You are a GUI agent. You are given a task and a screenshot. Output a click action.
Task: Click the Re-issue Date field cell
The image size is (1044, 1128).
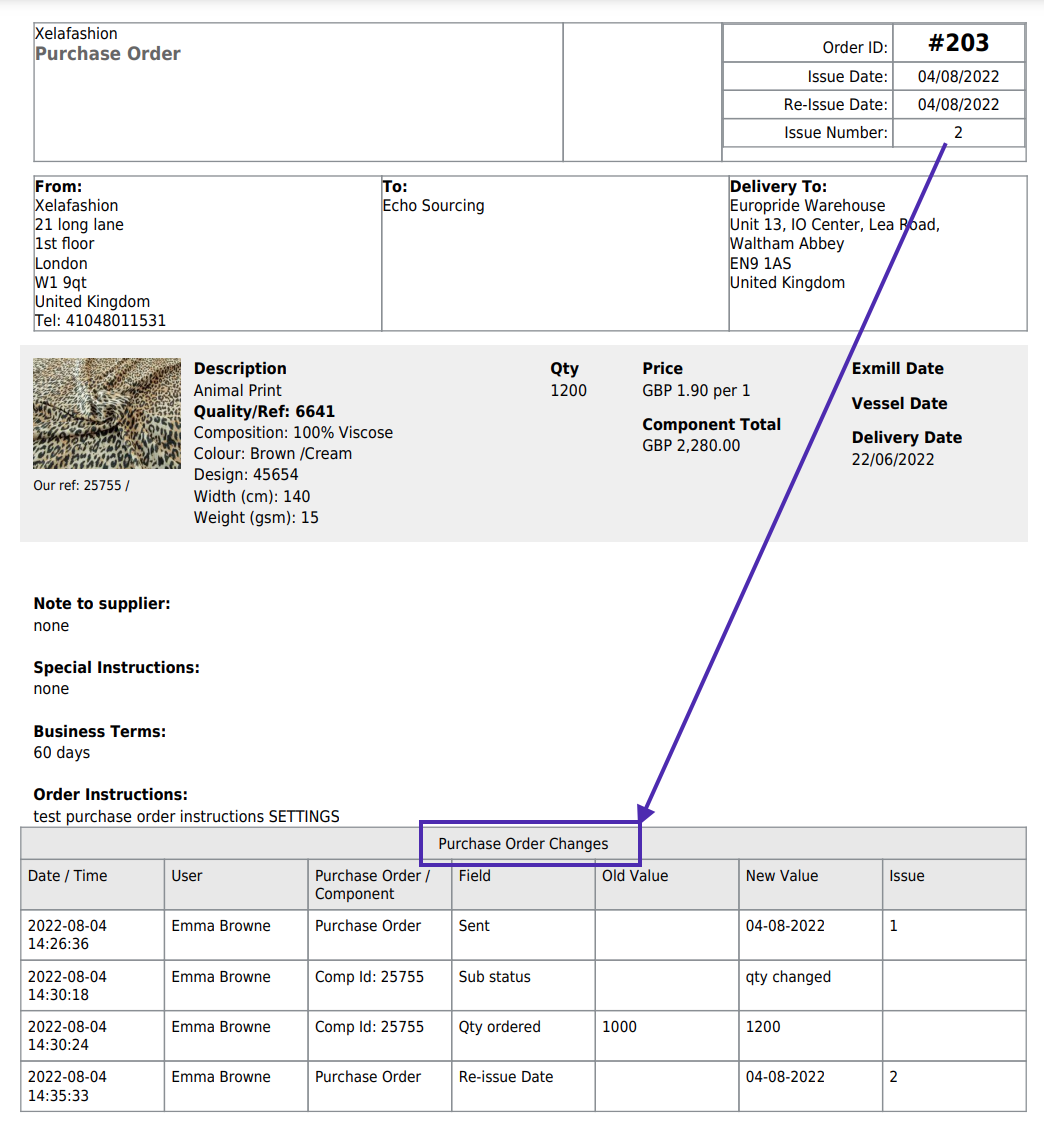(505, 1077)
